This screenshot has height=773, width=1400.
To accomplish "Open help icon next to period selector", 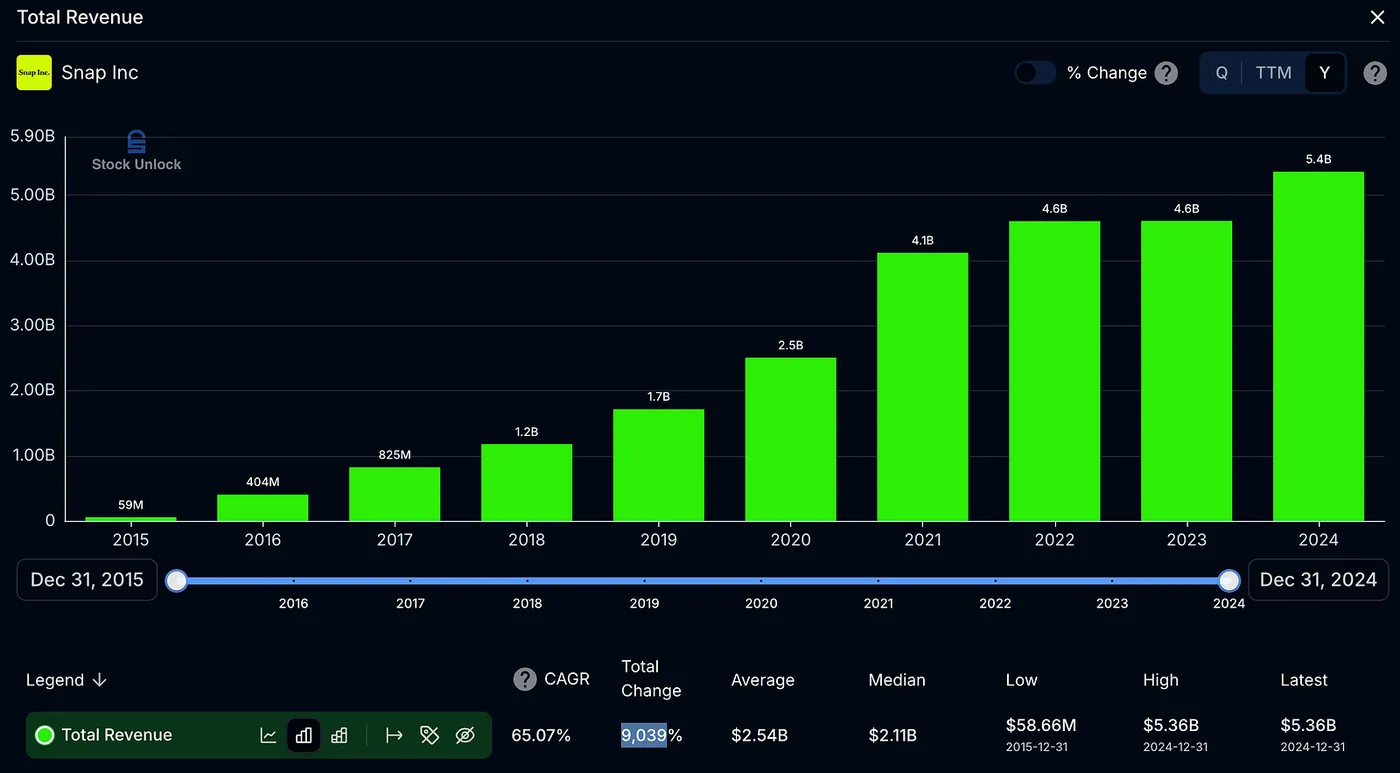I will coord(1376,73).
